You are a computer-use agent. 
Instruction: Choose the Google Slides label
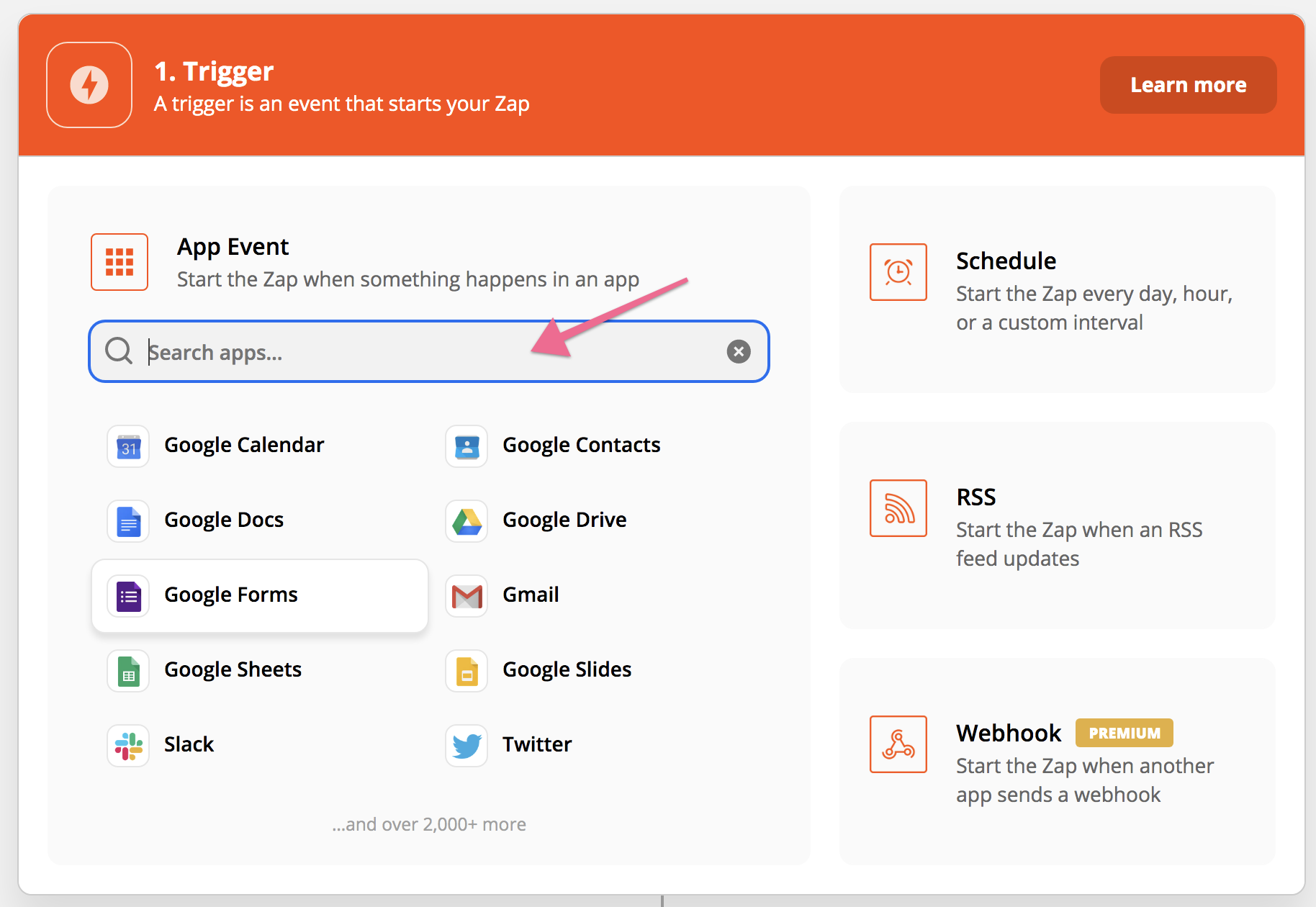pos(567,669)
